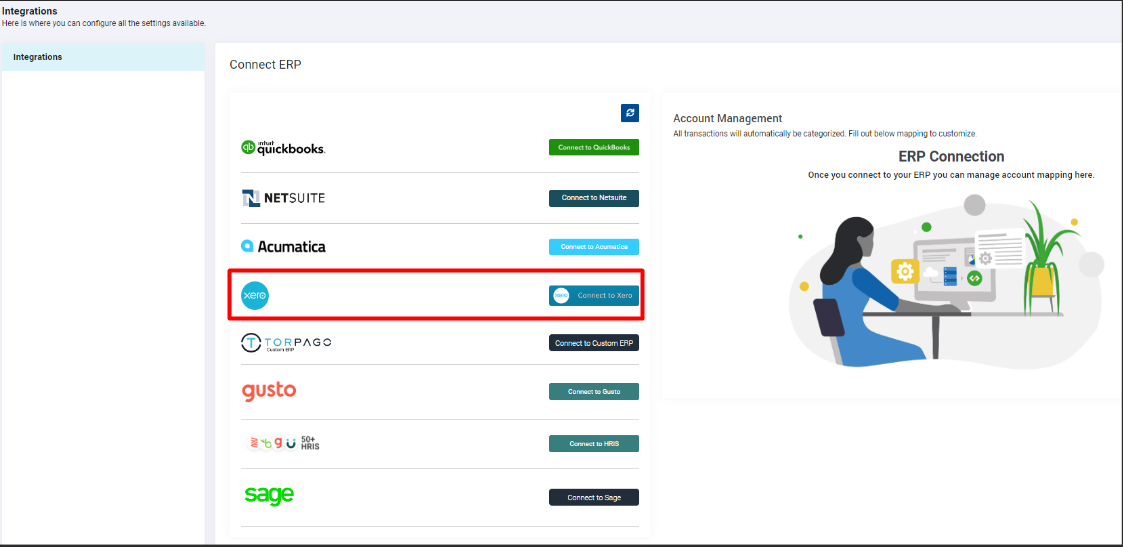1123x547 pixels.
Task: Click Connect to Sage
Action: coord(594,497)
